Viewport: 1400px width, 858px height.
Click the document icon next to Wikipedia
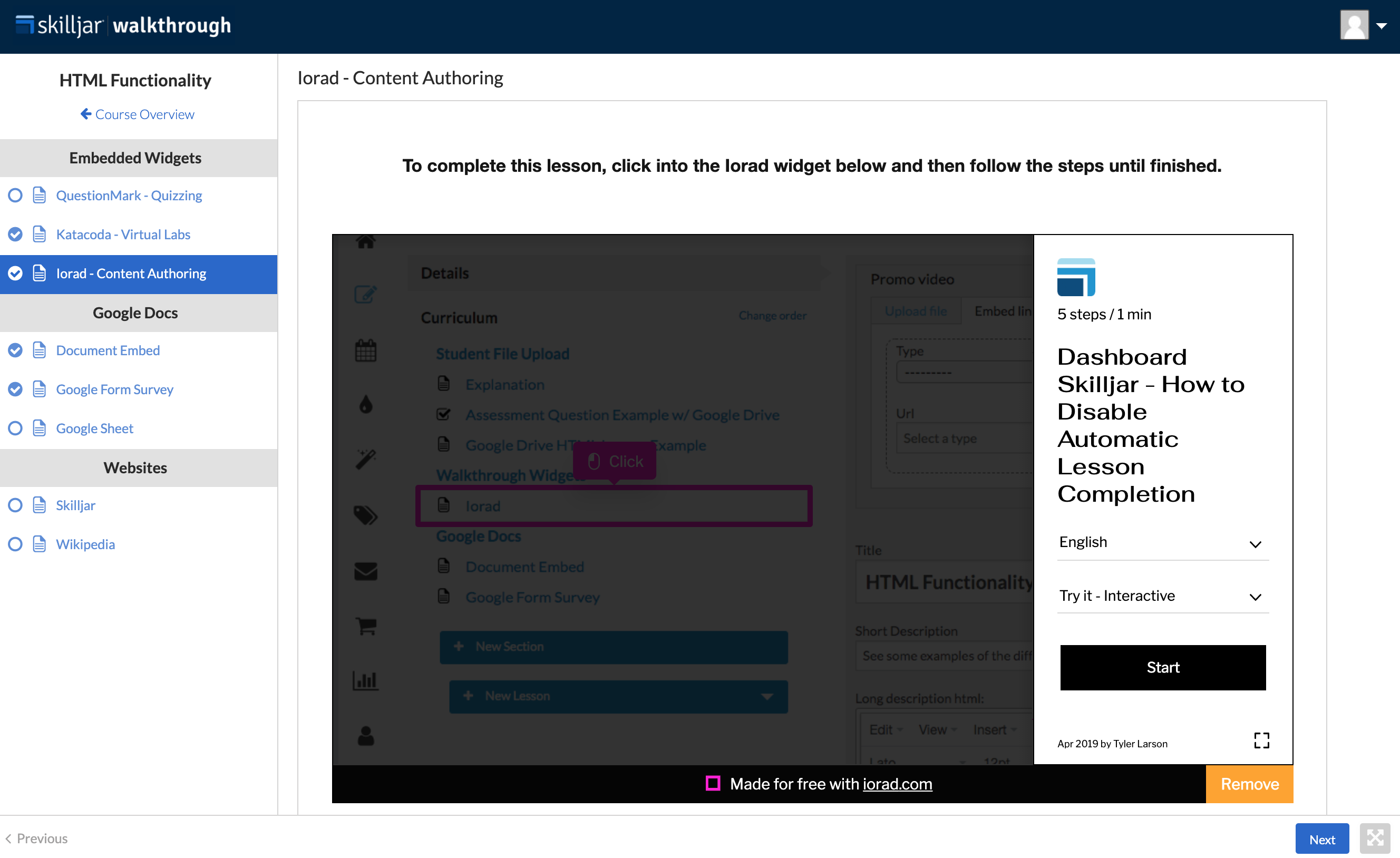coord(39,544)
